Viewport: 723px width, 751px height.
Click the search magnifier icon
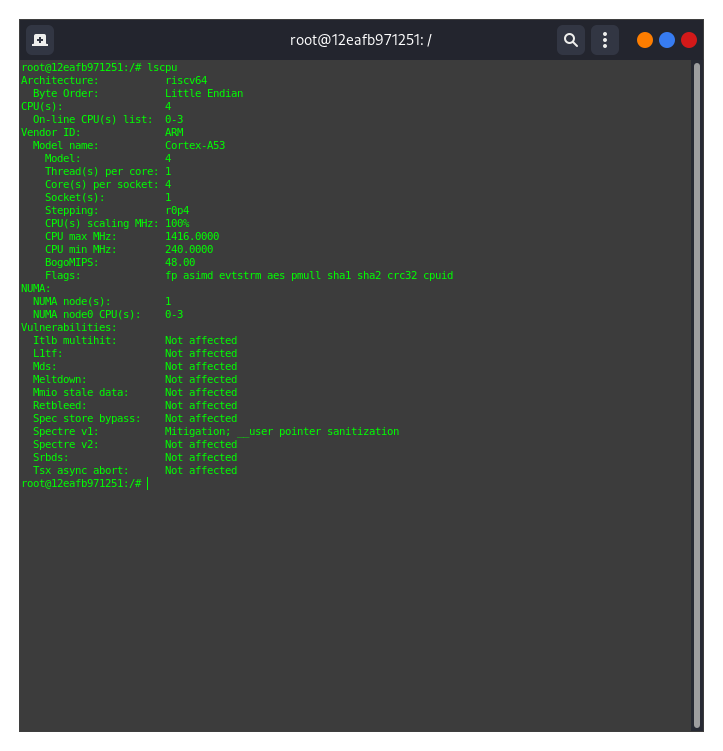point(570,40)
